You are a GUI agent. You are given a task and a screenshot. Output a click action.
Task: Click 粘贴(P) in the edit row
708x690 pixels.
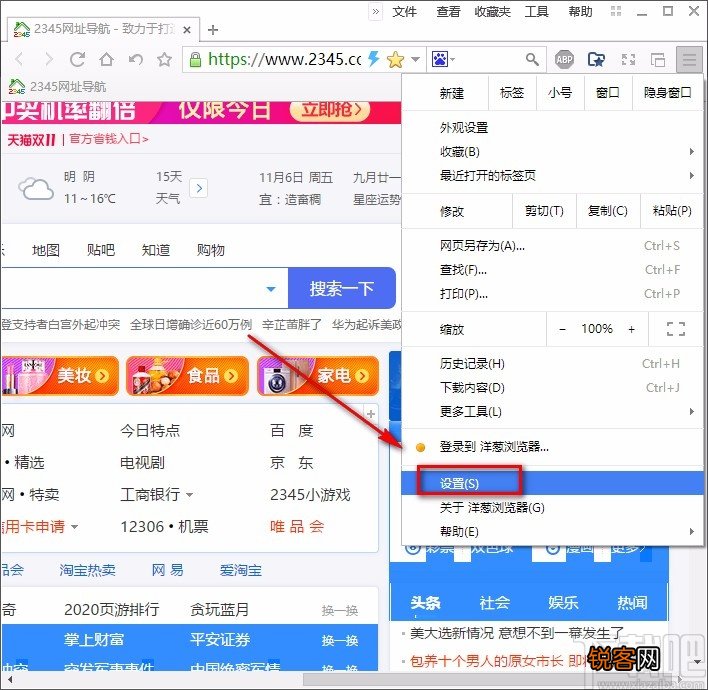coord(672,211)
